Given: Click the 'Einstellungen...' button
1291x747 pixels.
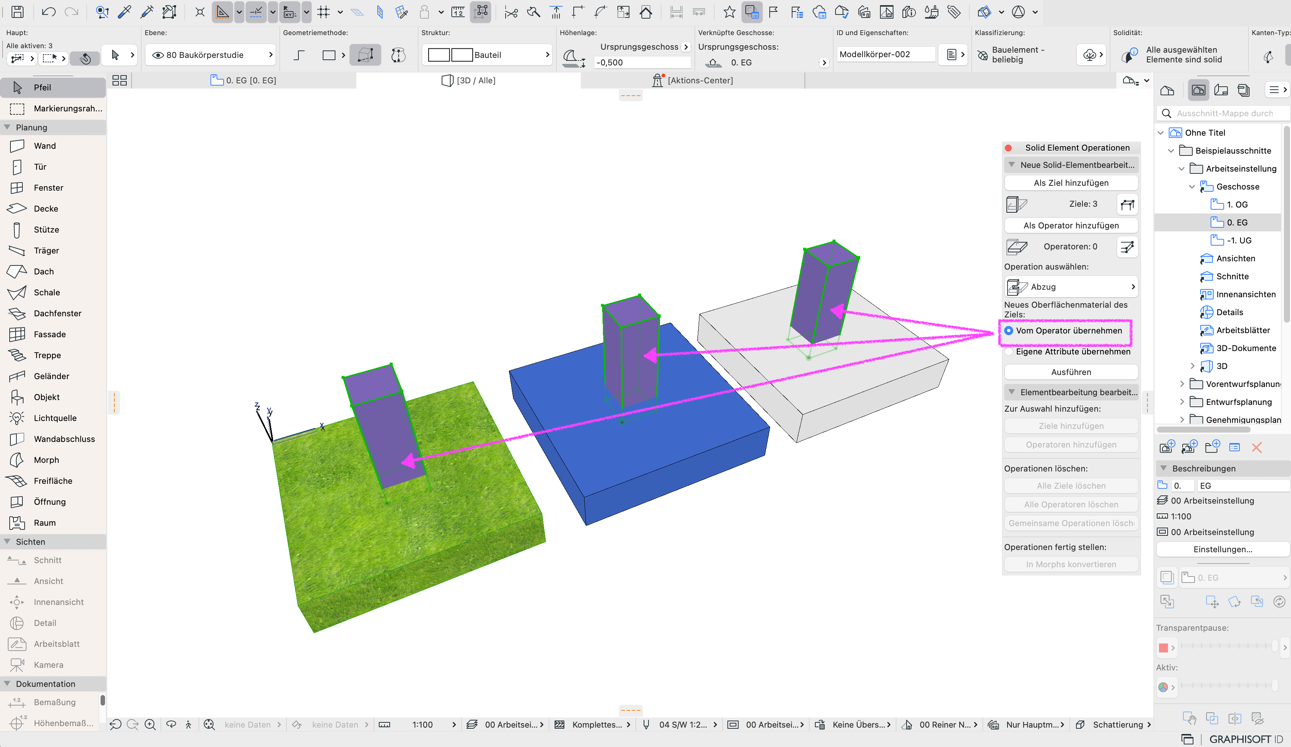Looking at the screenshot, I should click(x=1222, y=549).
